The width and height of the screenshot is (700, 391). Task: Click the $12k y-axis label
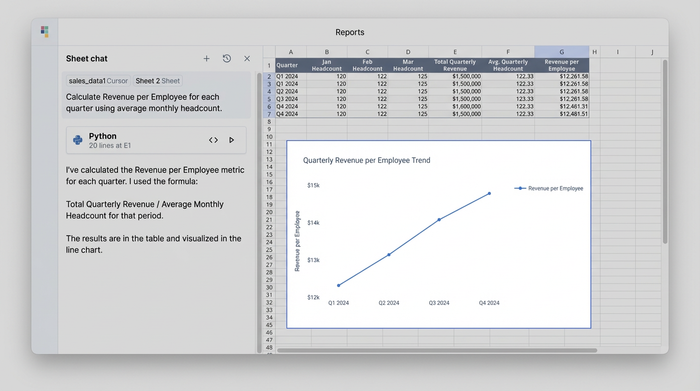313,297
